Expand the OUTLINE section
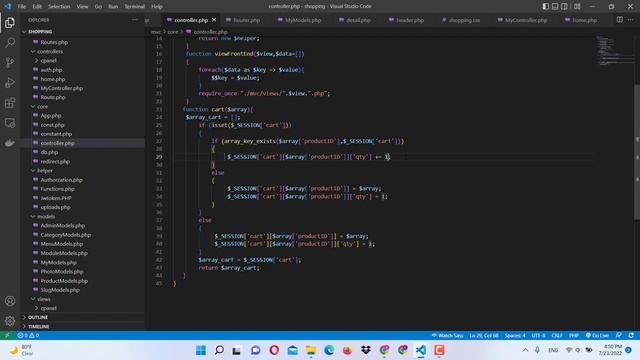The height and width of the screenshot is (360, 640). [38, 317]
